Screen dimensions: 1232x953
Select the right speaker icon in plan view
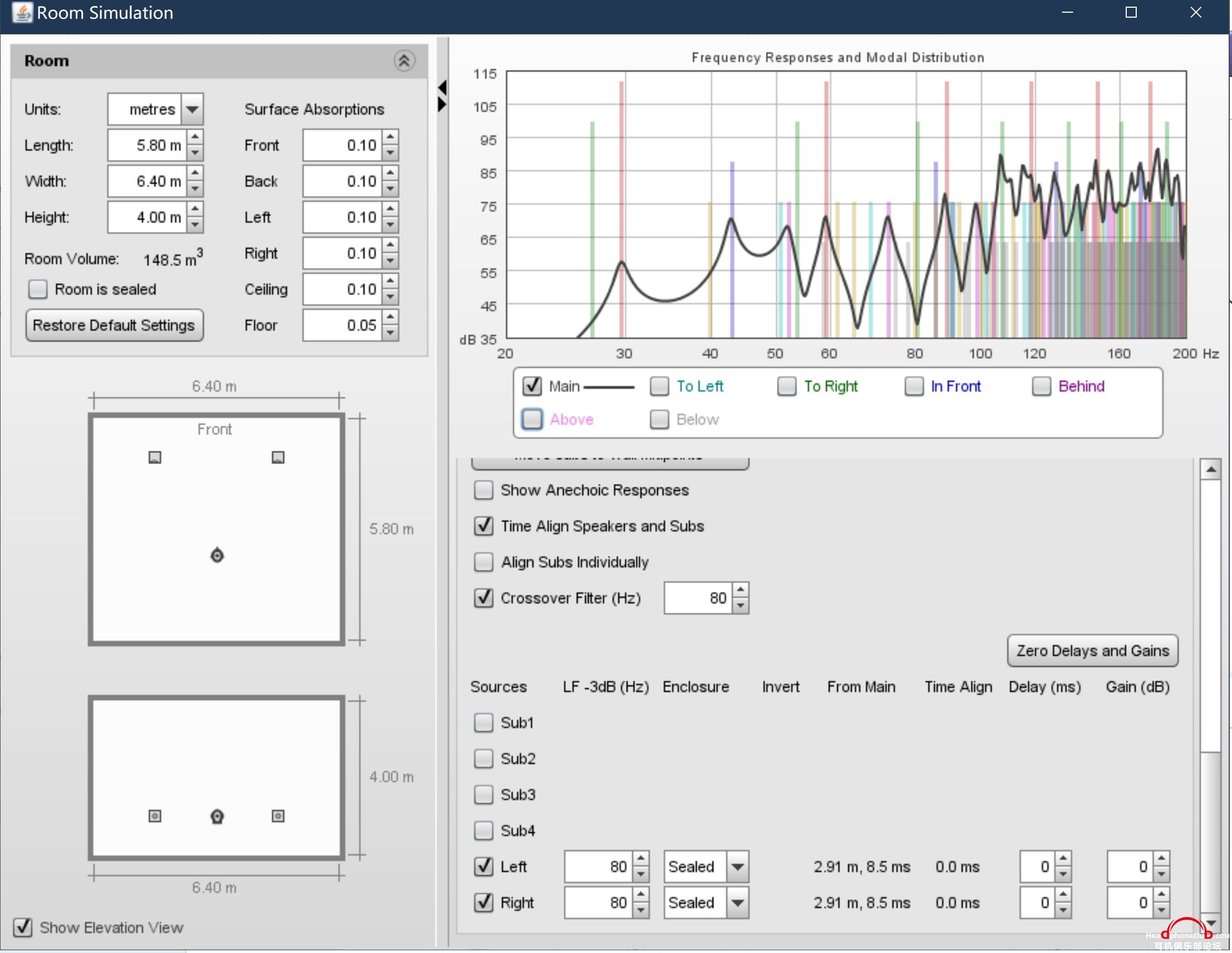278,457
